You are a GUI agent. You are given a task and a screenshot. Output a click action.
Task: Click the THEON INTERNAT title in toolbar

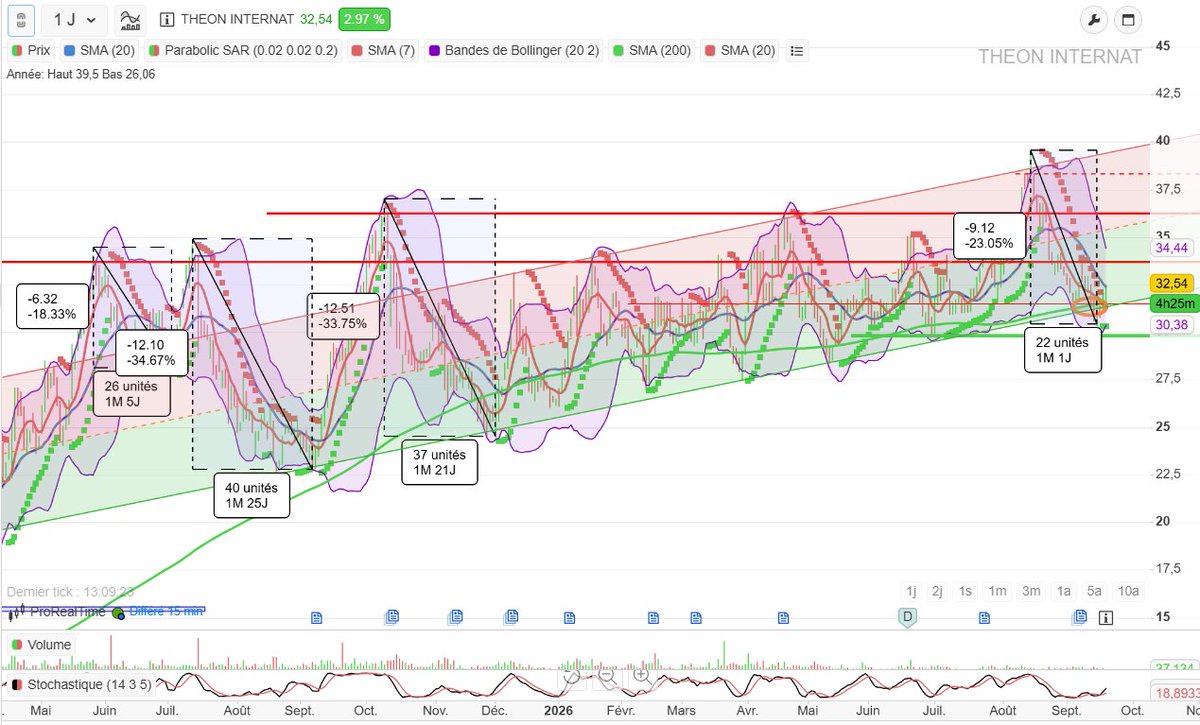coord(237,19)
